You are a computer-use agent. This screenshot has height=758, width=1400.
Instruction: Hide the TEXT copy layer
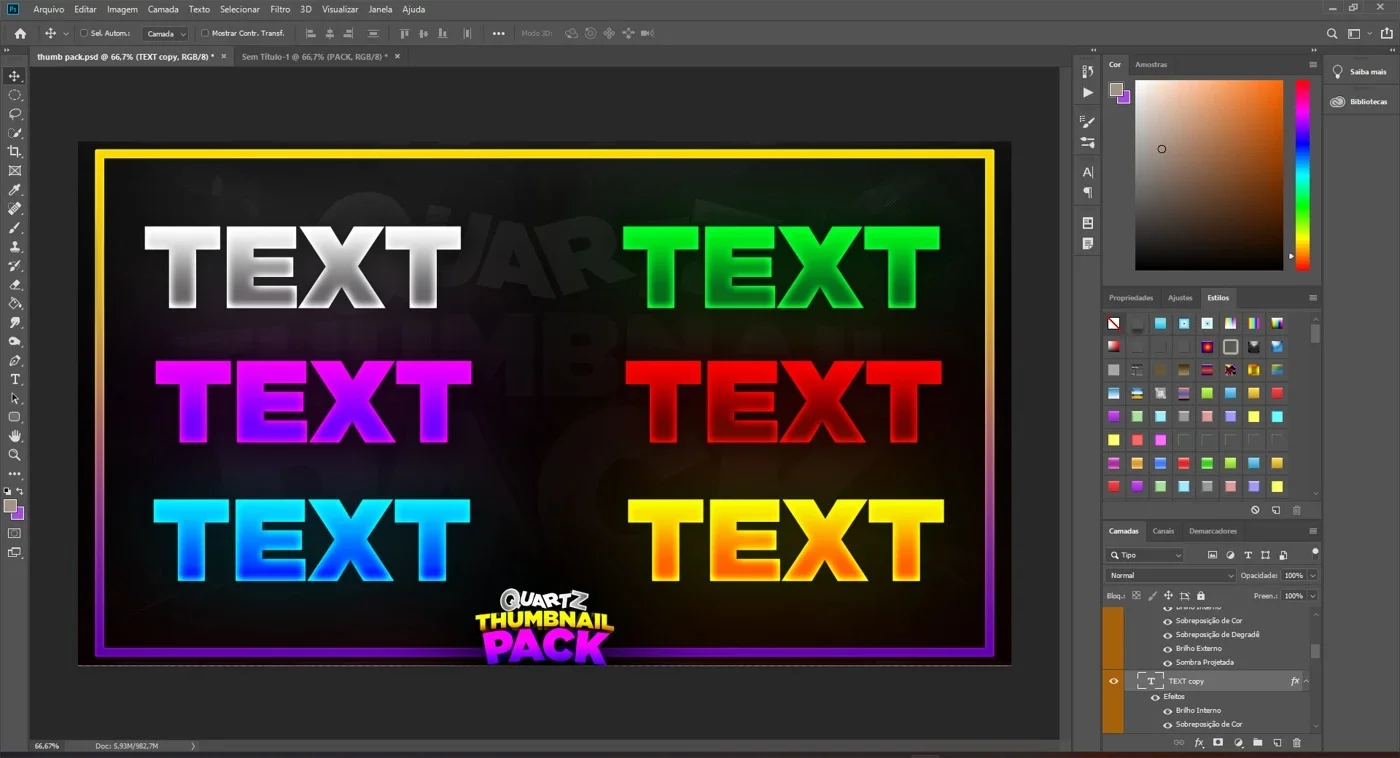1113,681
